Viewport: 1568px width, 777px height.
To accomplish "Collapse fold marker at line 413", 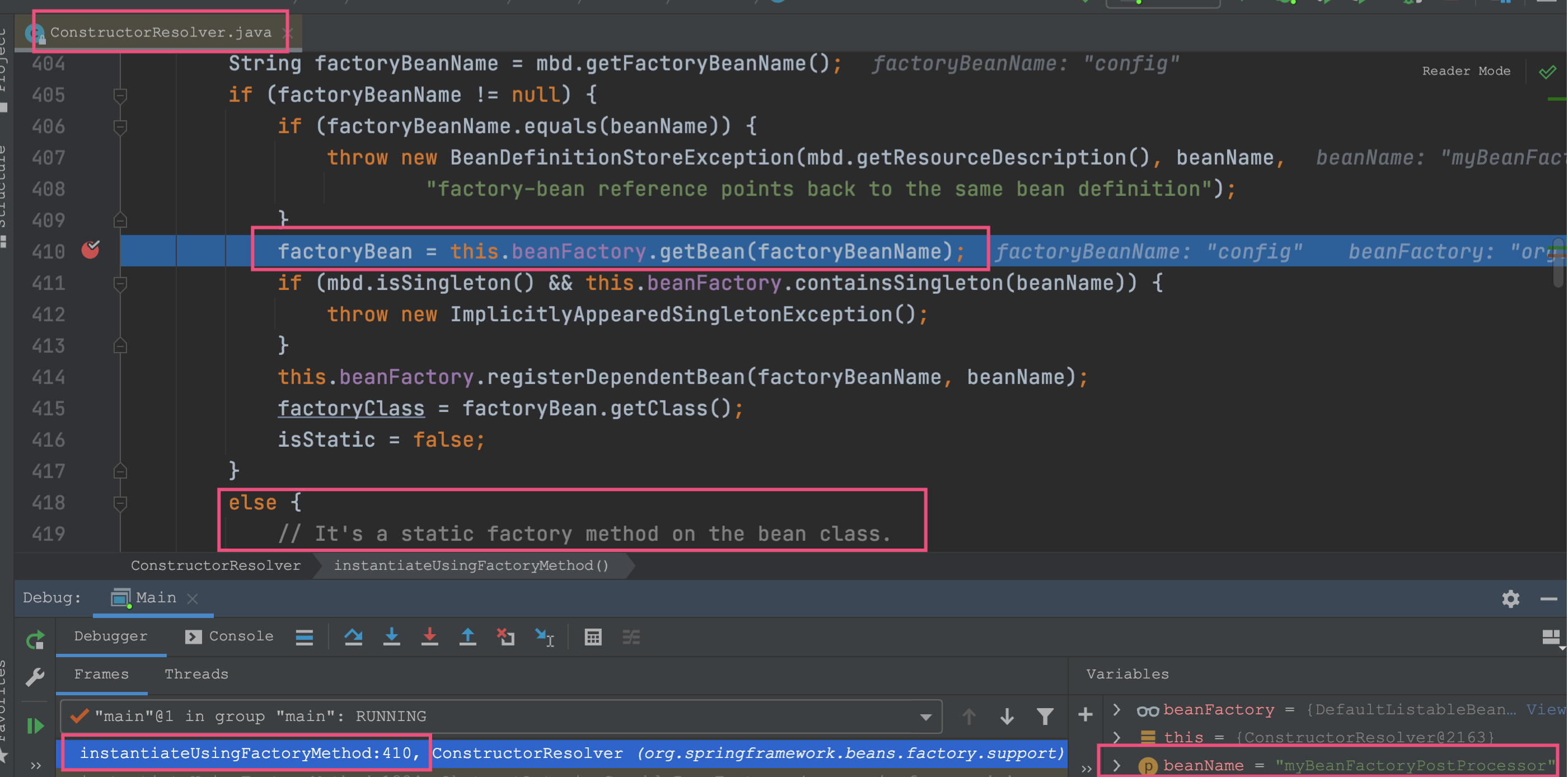I will [x=120, y=345].
